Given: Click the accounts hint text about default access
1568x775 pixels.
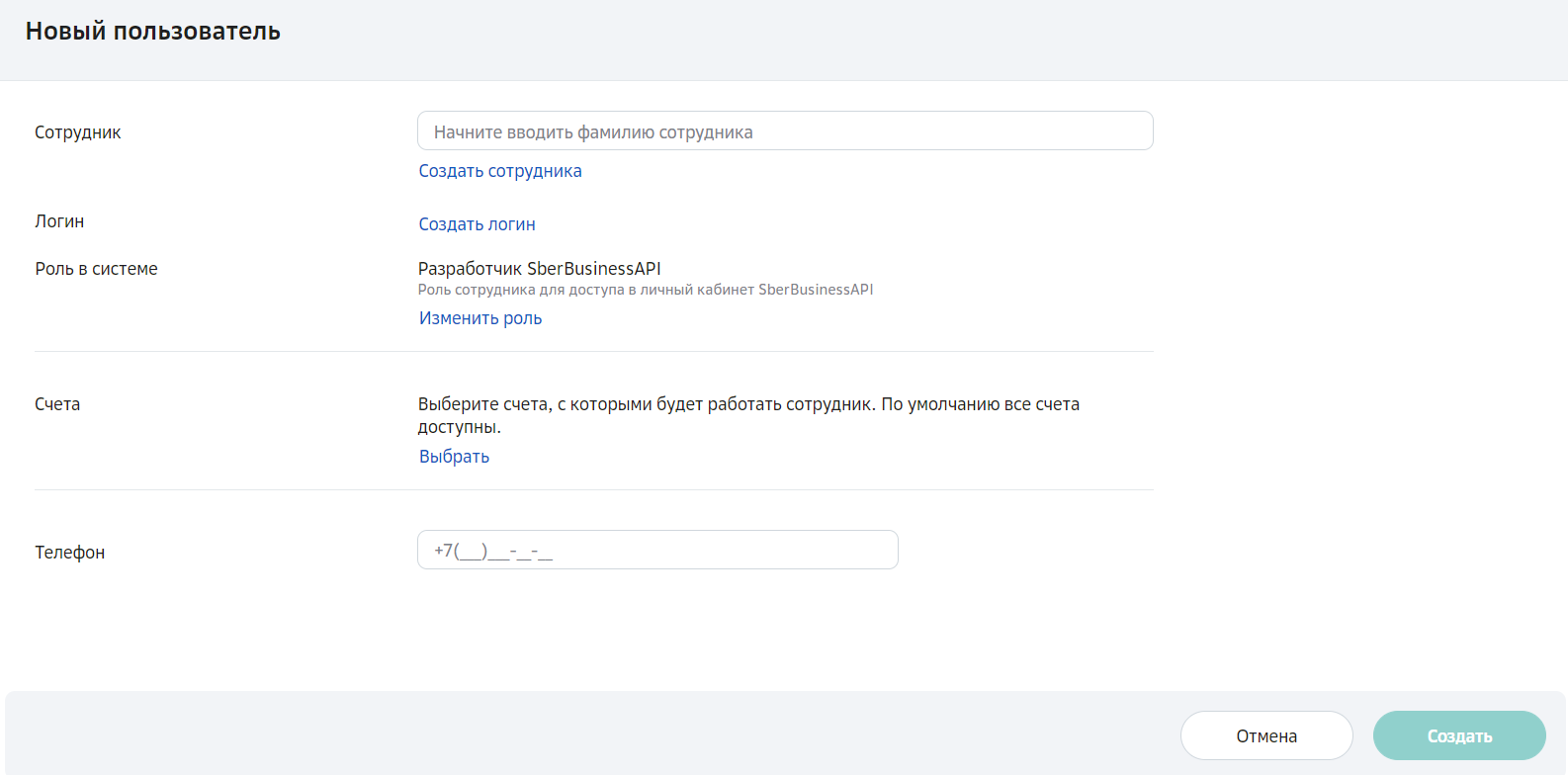Looking at the screenshot, I should pyautogui.click(x=748, y=415).
